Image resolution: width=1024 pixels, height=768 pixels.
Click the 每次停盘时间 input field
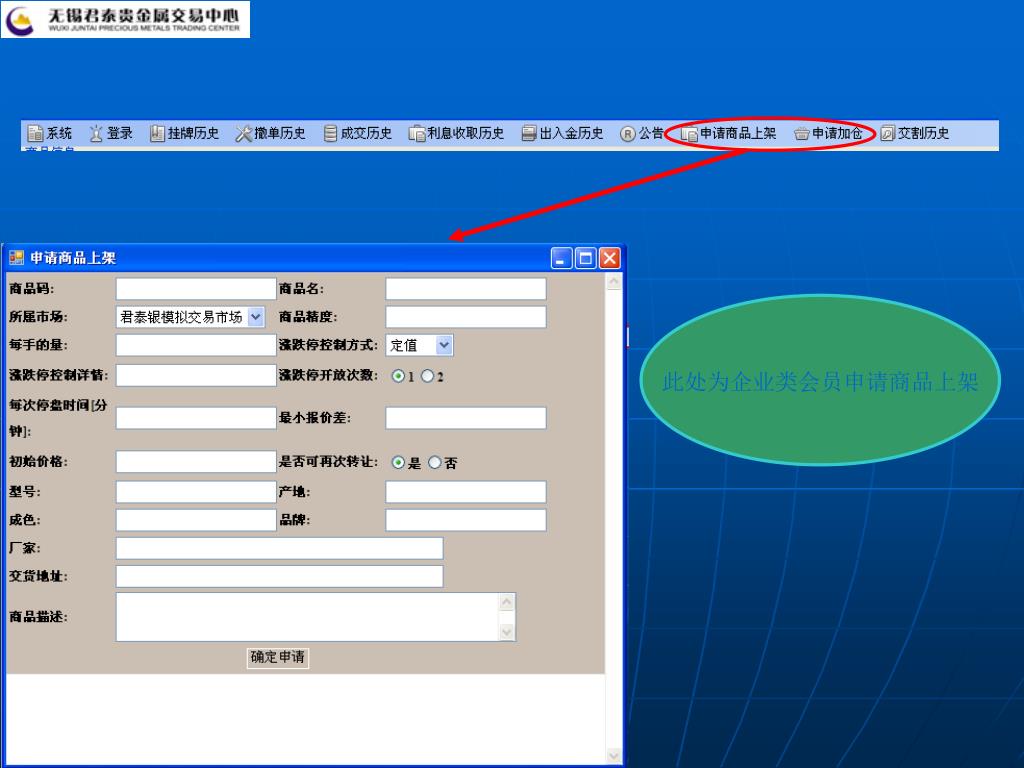196,418
